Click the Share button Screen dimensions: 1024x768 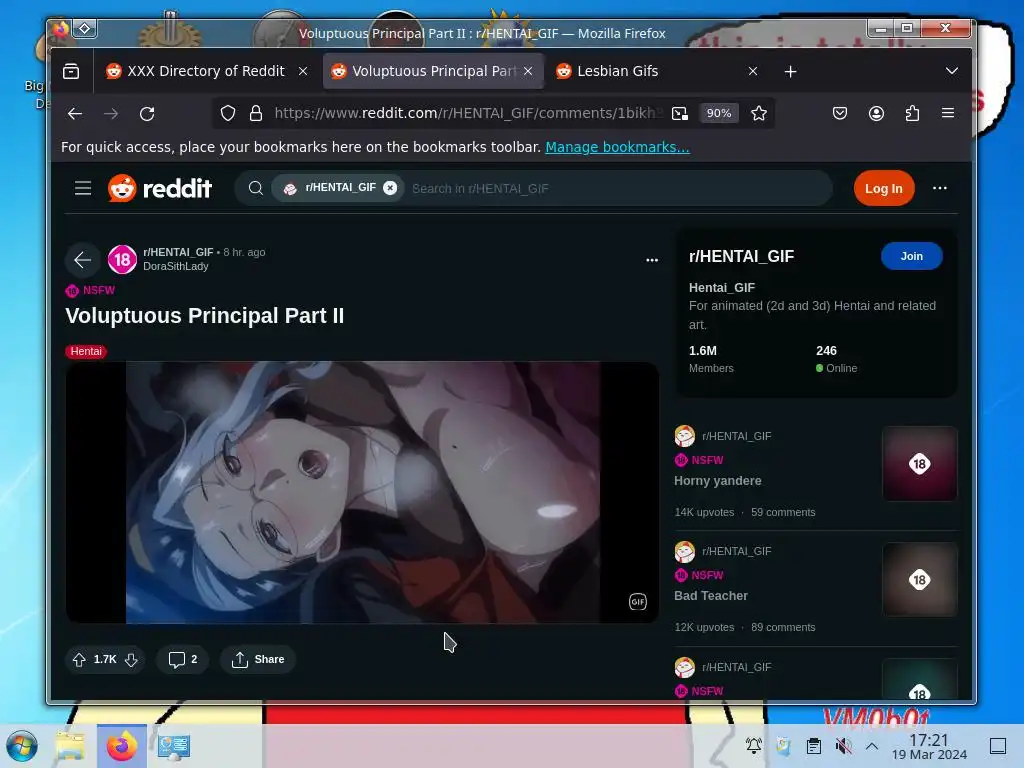tap(257, 660)
